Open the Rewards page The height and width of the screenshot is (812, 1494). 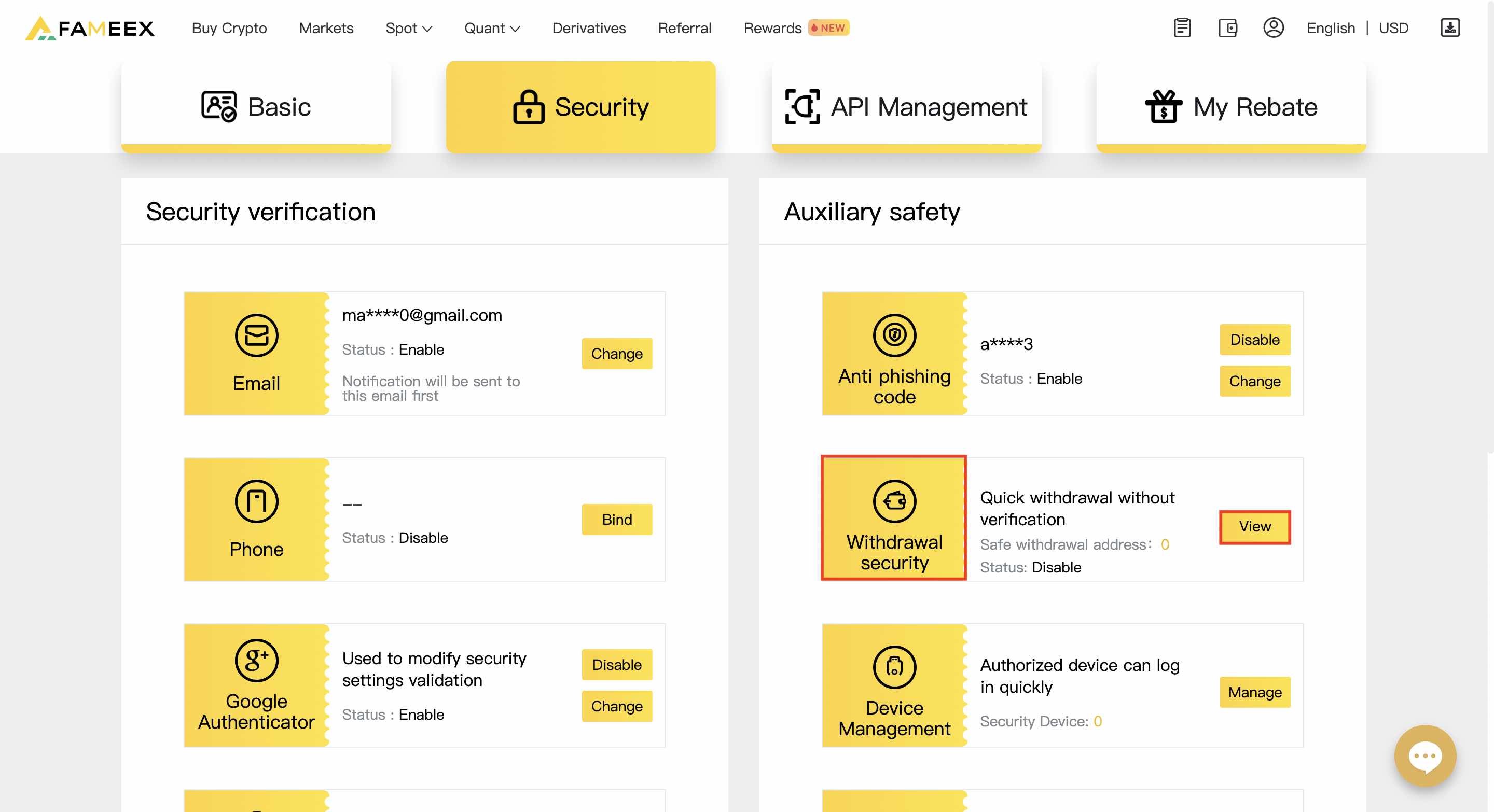pyautogui.click(x=772, y=28)
